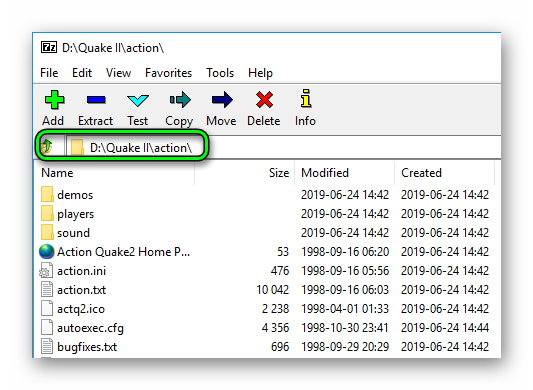Click modified date 1998-10-30 23:41

[x=345, y=328]
